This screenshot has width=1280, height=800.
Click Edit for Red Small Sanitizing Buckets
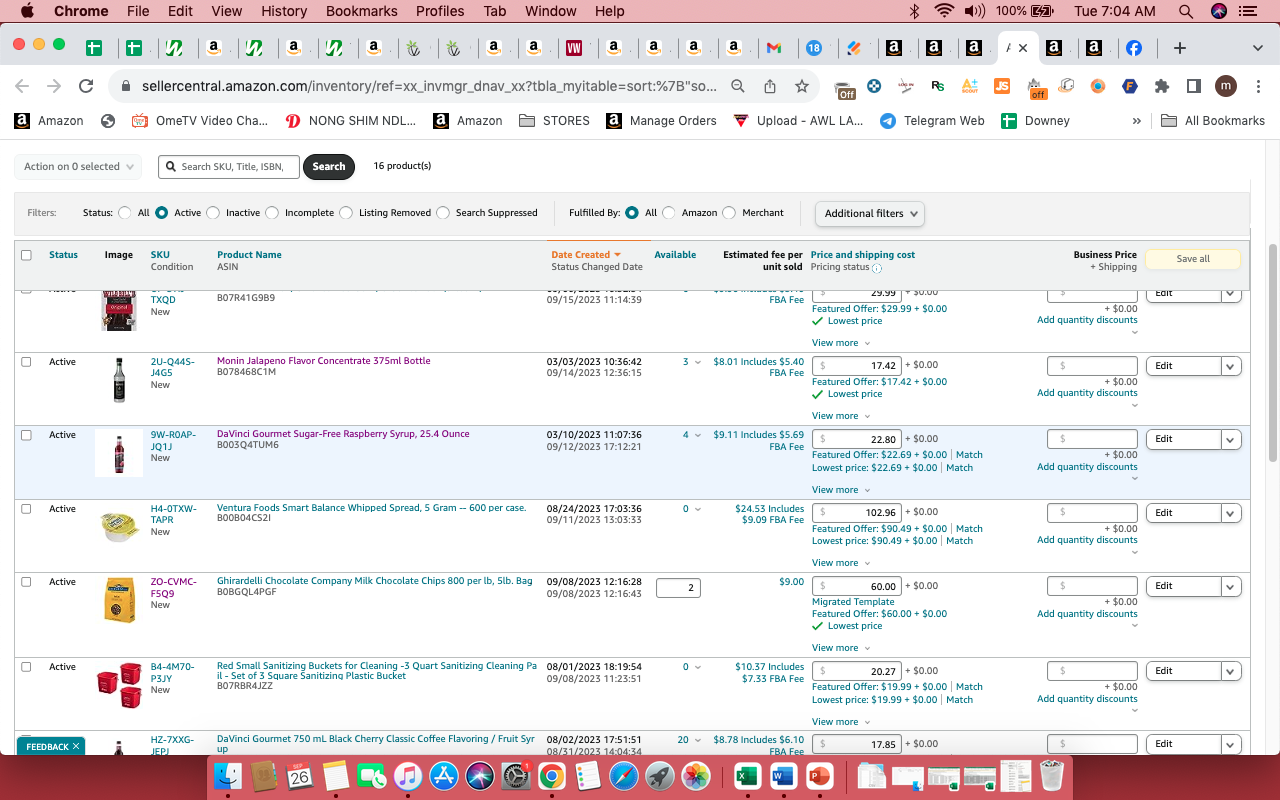pos(1184,671)
